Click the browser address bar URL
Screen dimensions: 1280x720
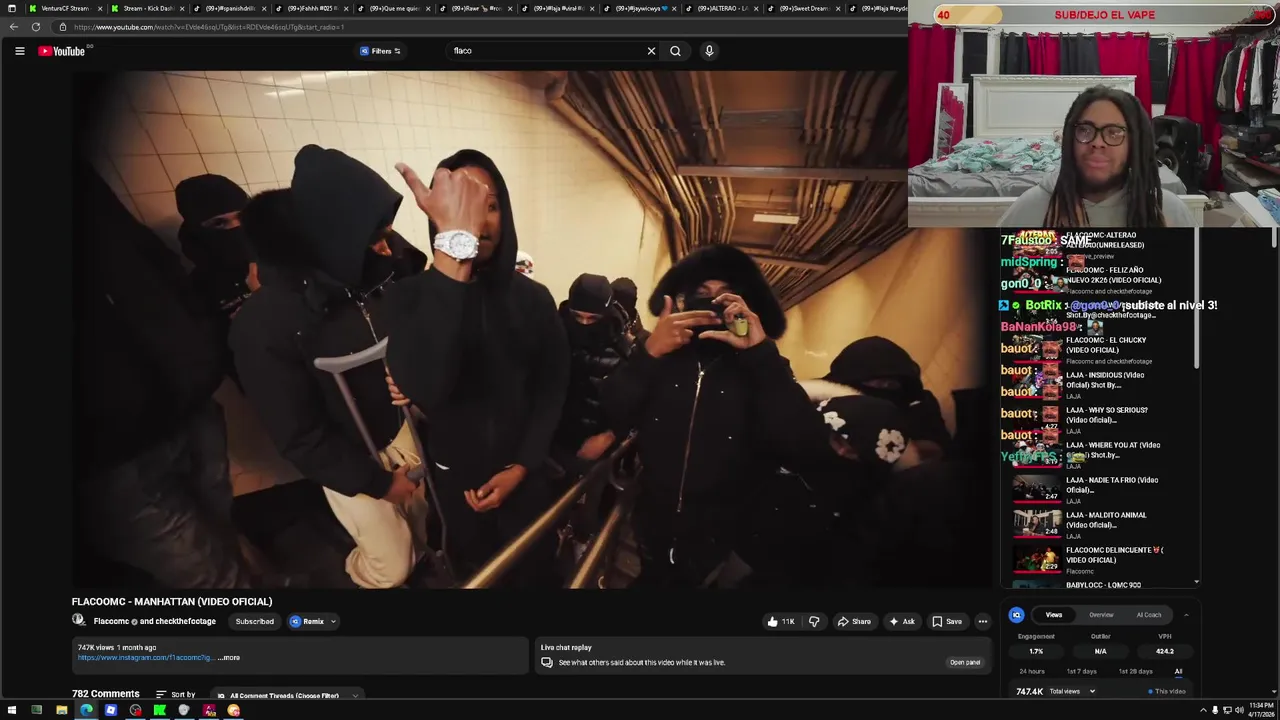210,27
